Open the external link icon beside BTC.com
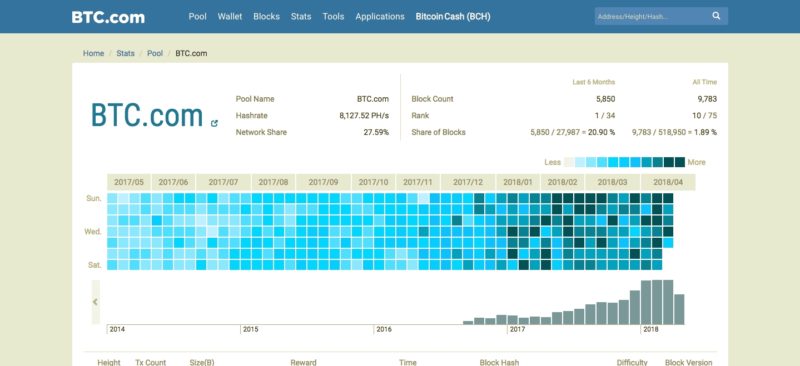The height and width of the screenshot is (366, 800). click(214, 123)
